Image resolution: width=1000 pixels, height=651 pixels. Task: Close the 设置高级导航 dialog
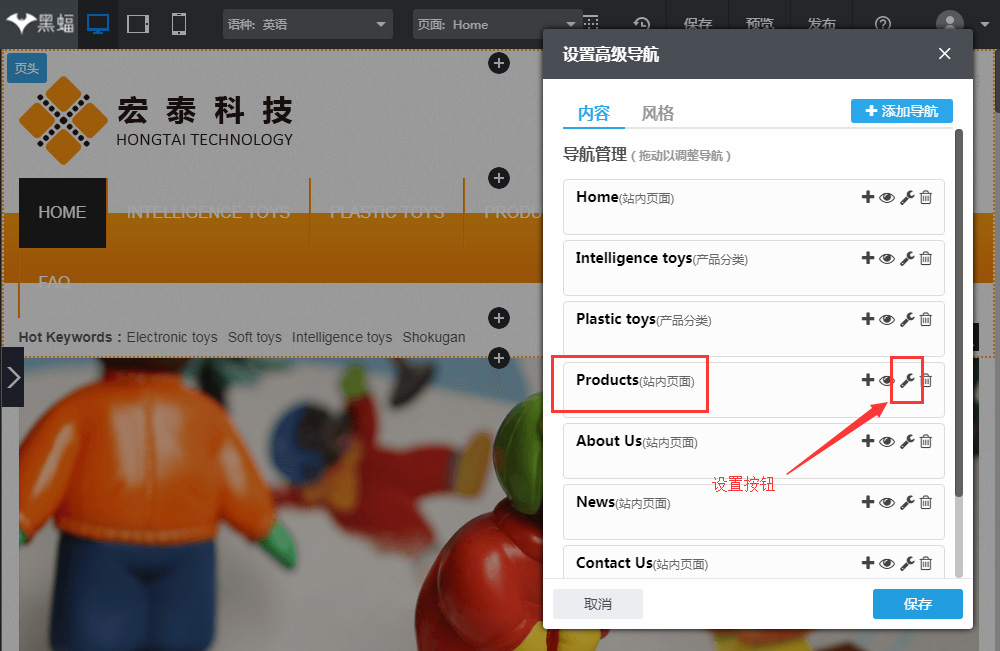[x=944, y=54]
